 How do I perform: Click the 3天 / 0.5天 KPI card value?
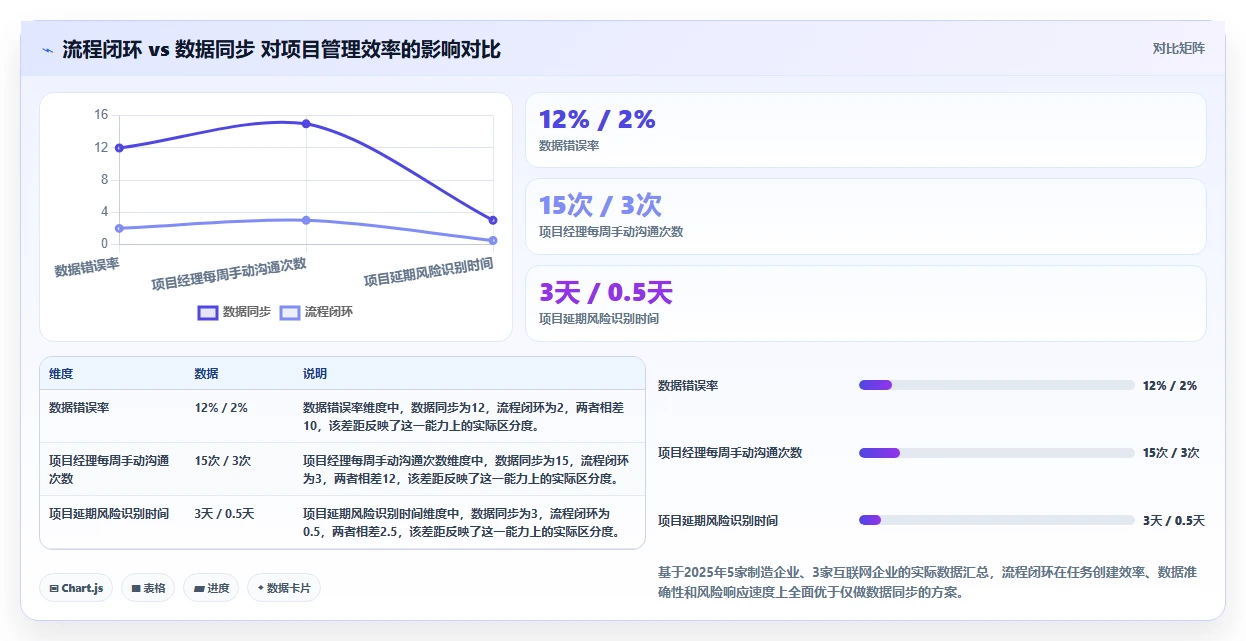[x=606, y=293]
